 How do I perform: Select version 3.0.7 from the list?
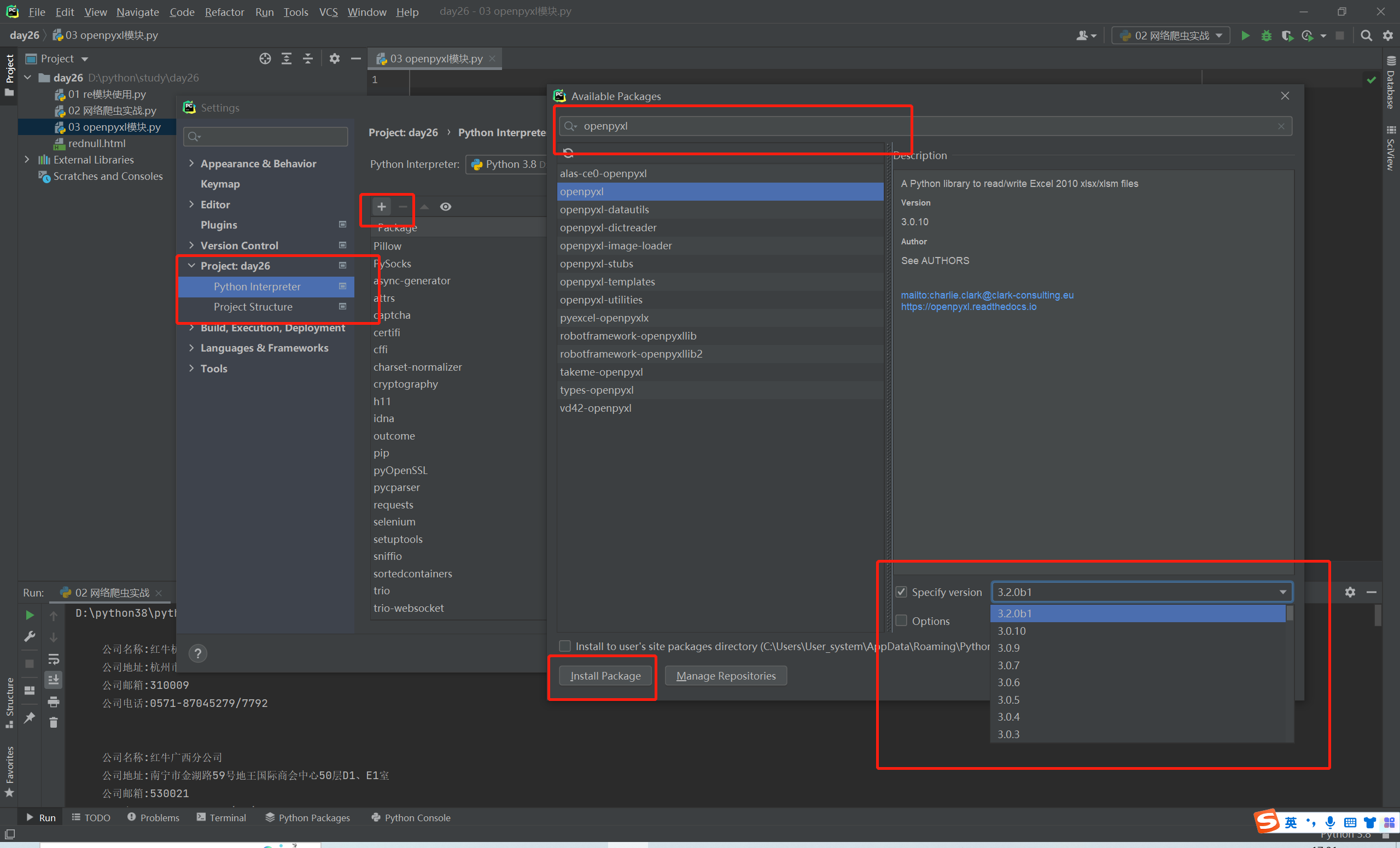tap(1008, 665)
